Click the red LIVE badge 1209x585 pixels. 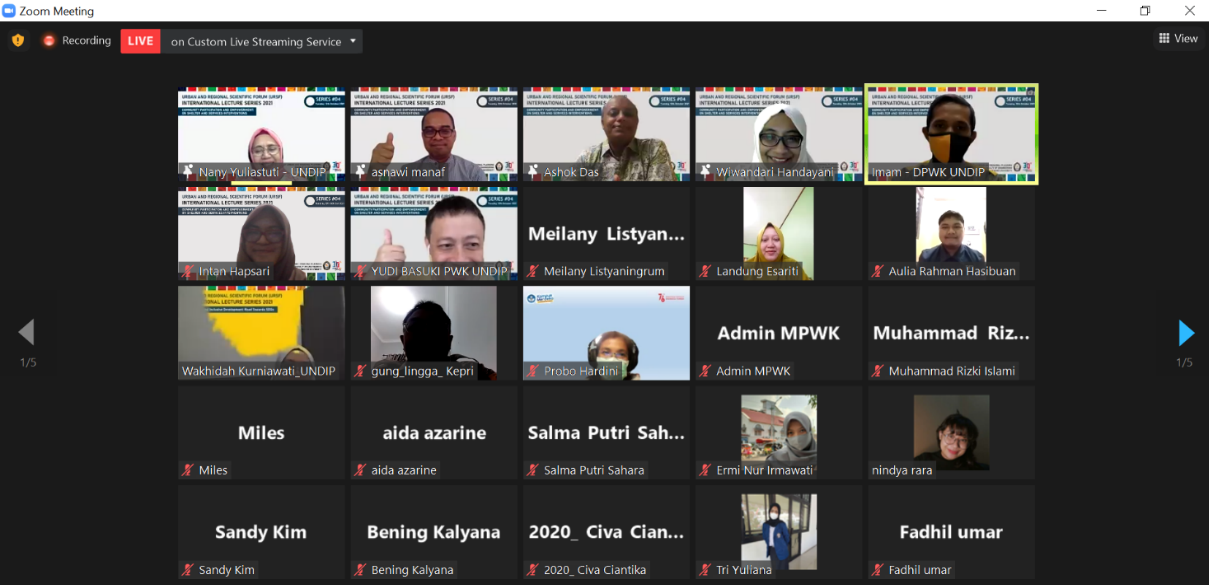click(x=140, y=41)
